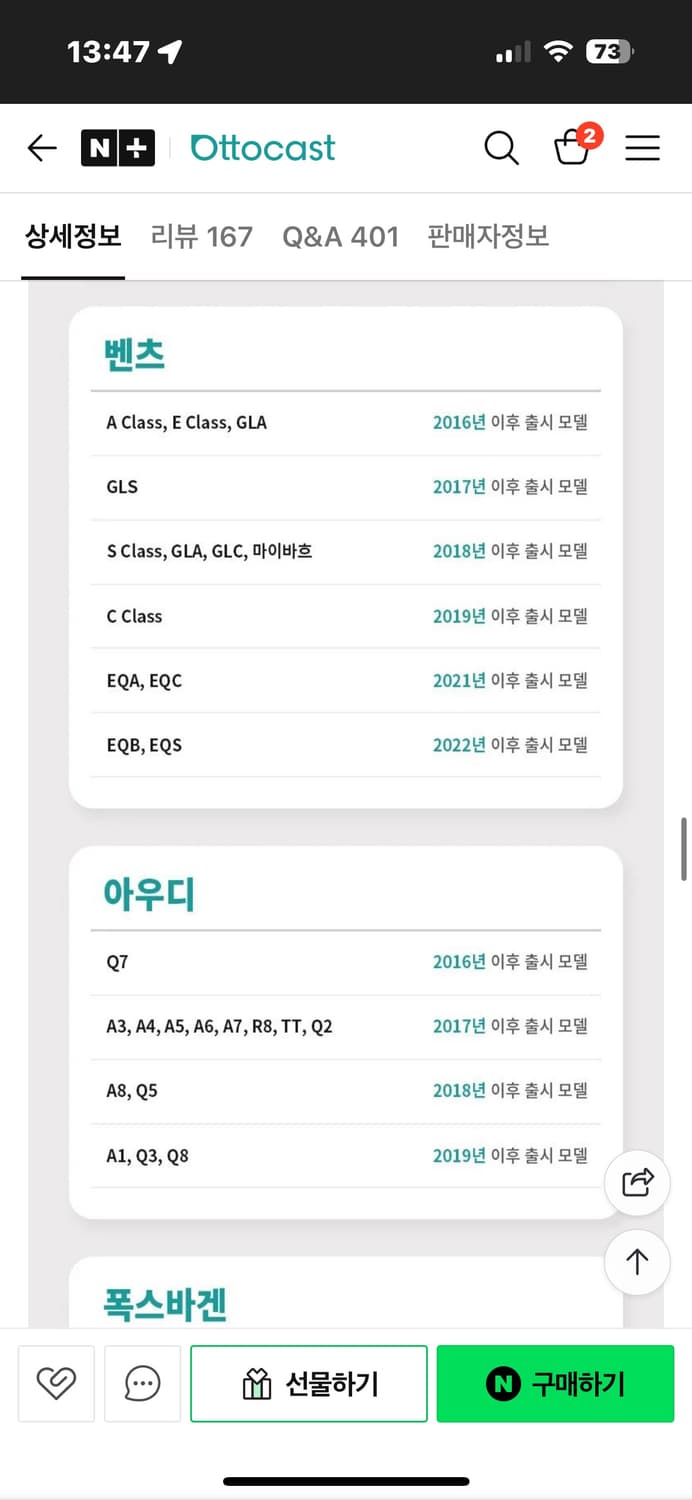Switch to the 리뷰 167 tab
Image resolution: width=692 pixels, height=1500 pixels.
201,237
